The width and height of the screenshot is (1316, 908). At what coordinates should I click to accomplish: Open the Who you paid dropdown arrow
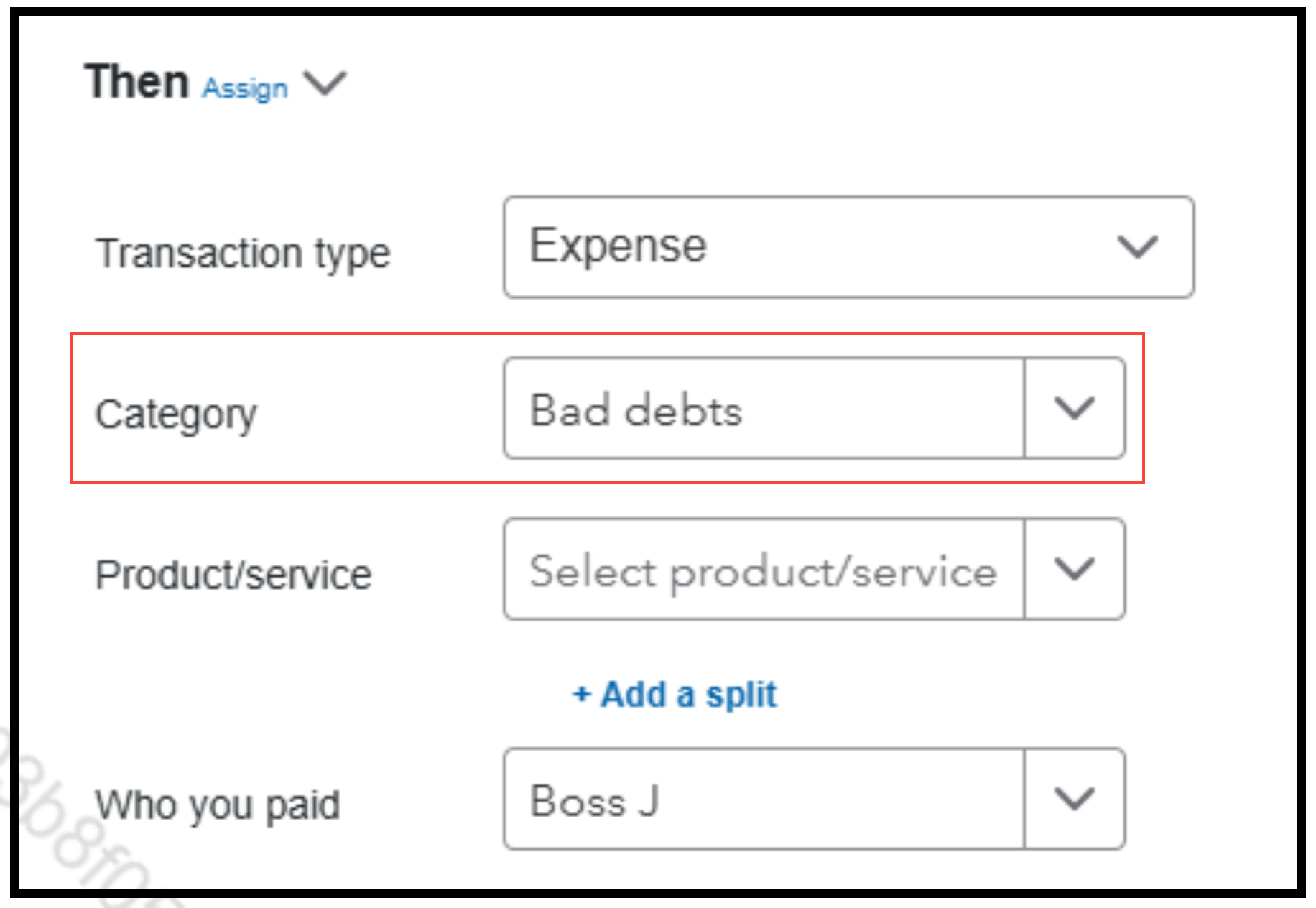coord(1074,799)
